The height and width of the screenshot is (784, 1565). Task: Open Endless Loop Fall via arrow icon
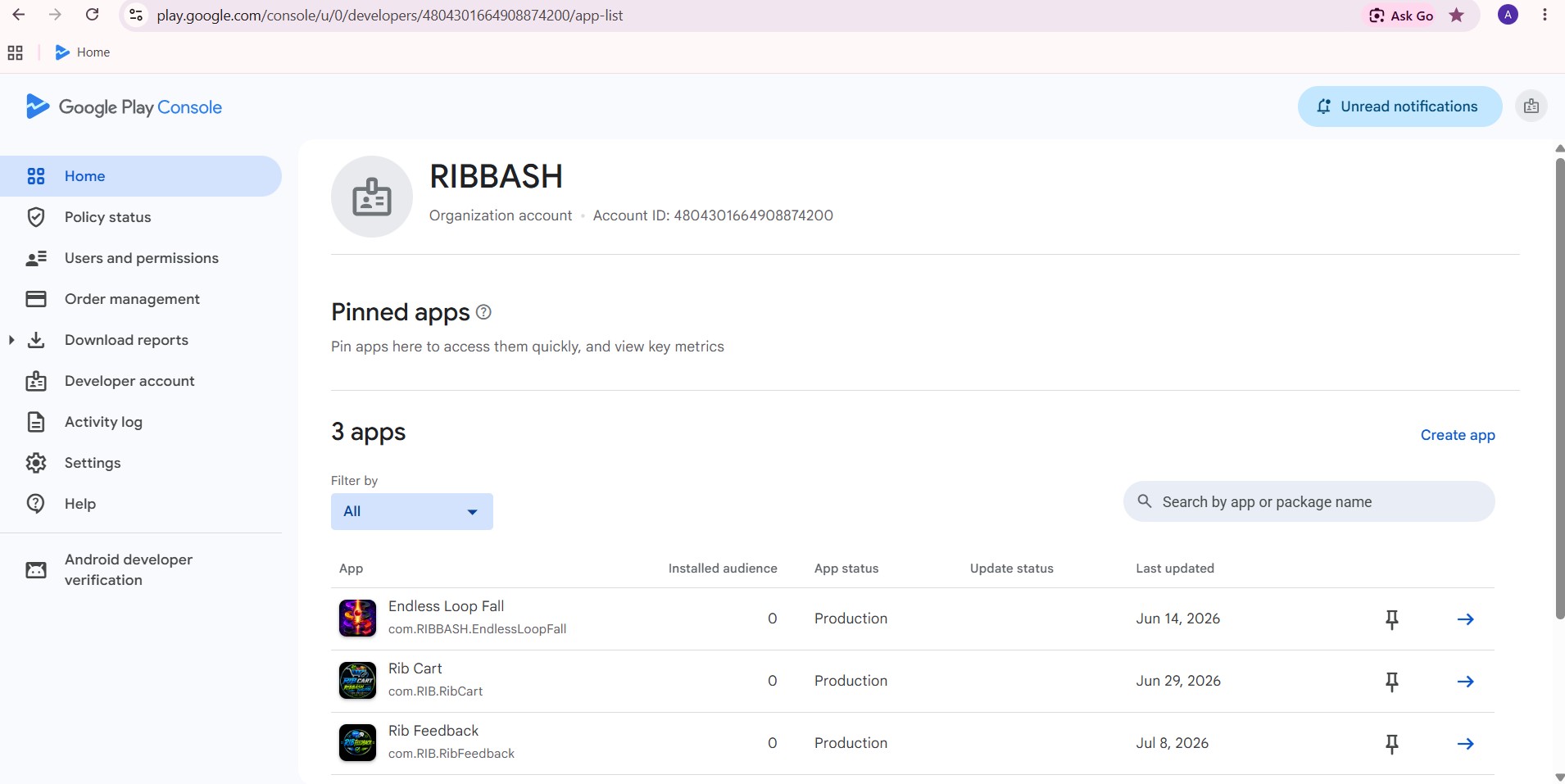(1466, 619)
